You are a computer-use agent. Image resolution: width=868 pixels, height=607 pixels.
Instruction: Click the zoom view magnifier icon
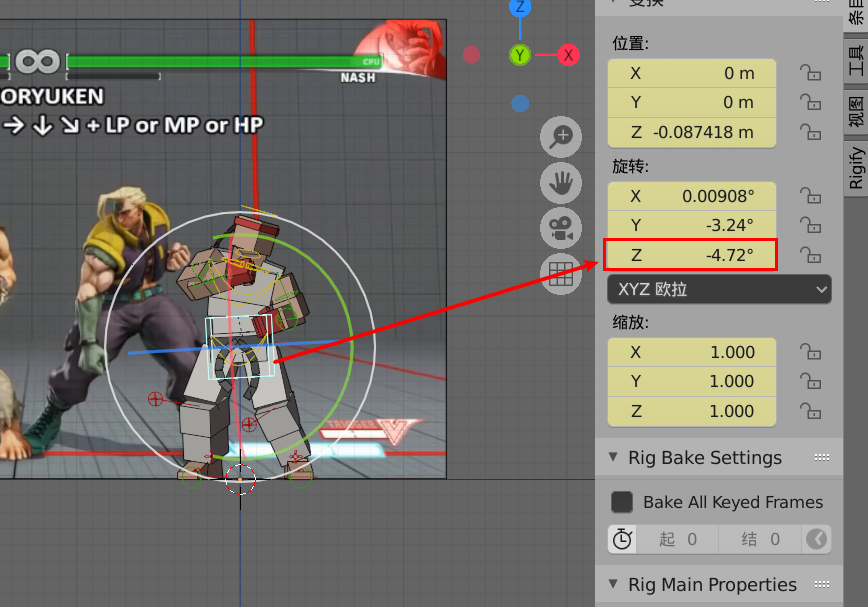(561, 137)
